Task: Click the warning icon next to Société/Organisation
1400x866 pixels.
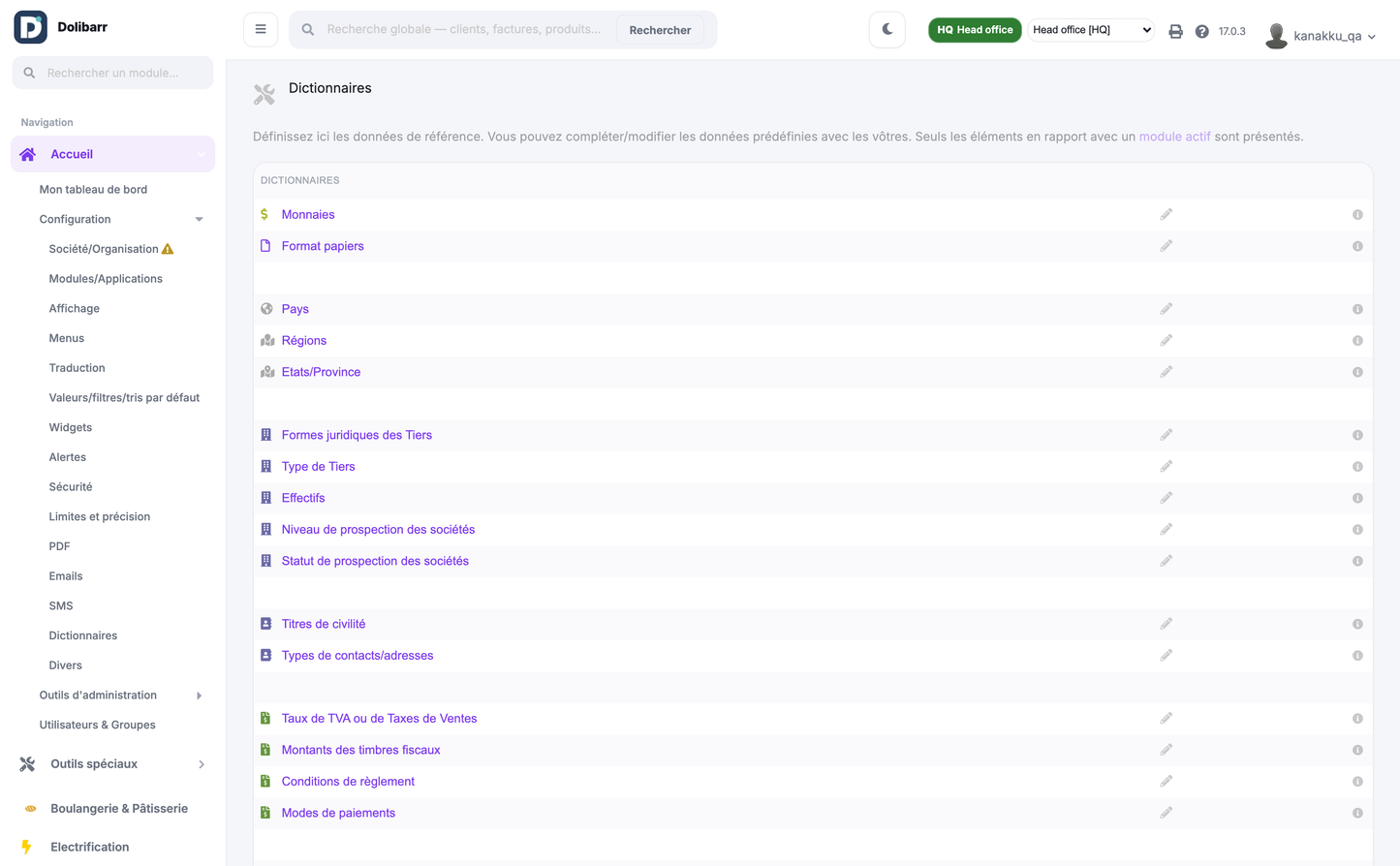Action: [x=168, y=249]
